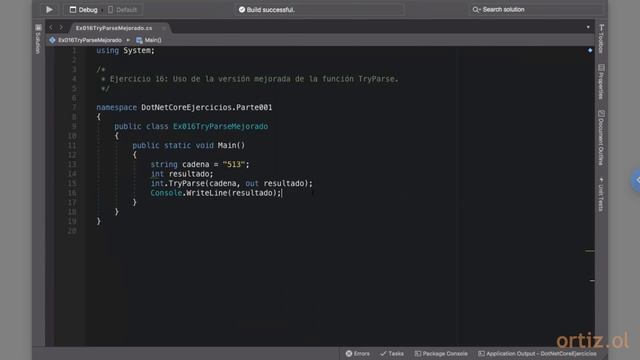Image resolution: width=640 pixels, height=360 pixels.
Task: Click the method icon beside Main()
Action: [x=139, y=40]
